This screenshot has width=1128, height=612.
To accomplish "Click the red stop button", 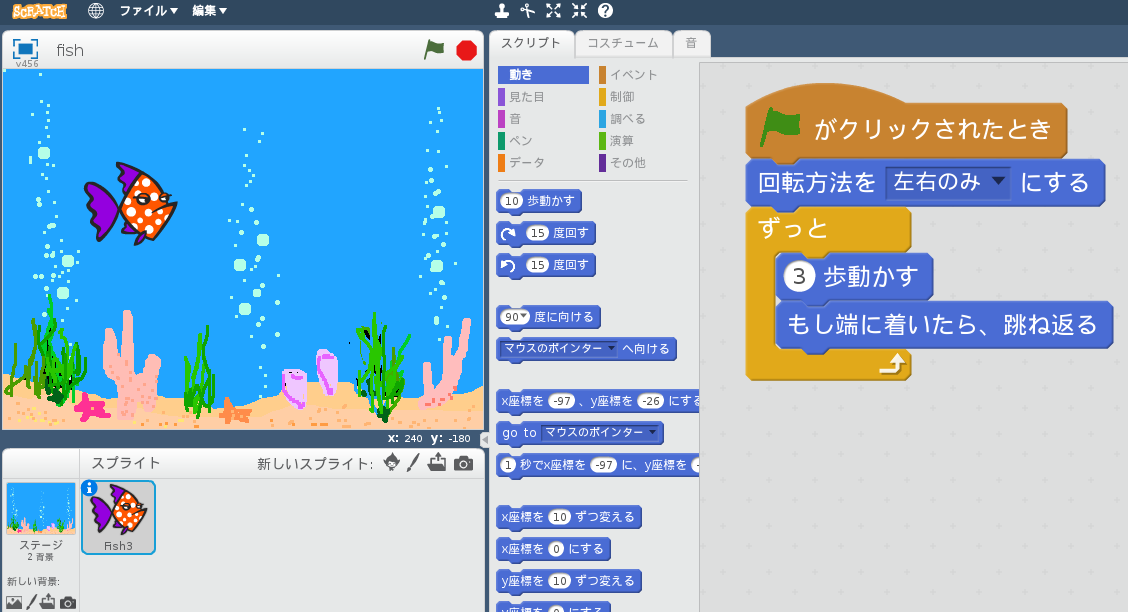I will [466, 50].
